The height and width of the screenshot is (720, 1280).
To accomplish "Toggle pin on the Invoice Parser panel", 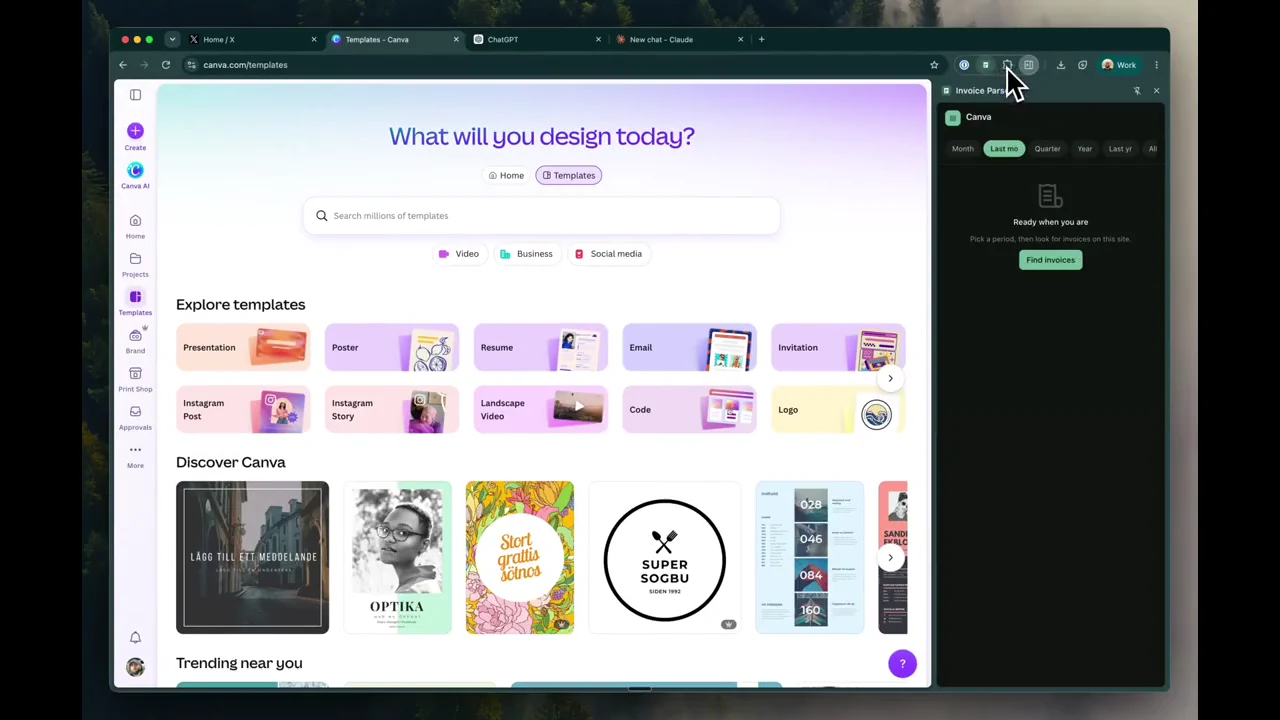I will [1137, 91].
